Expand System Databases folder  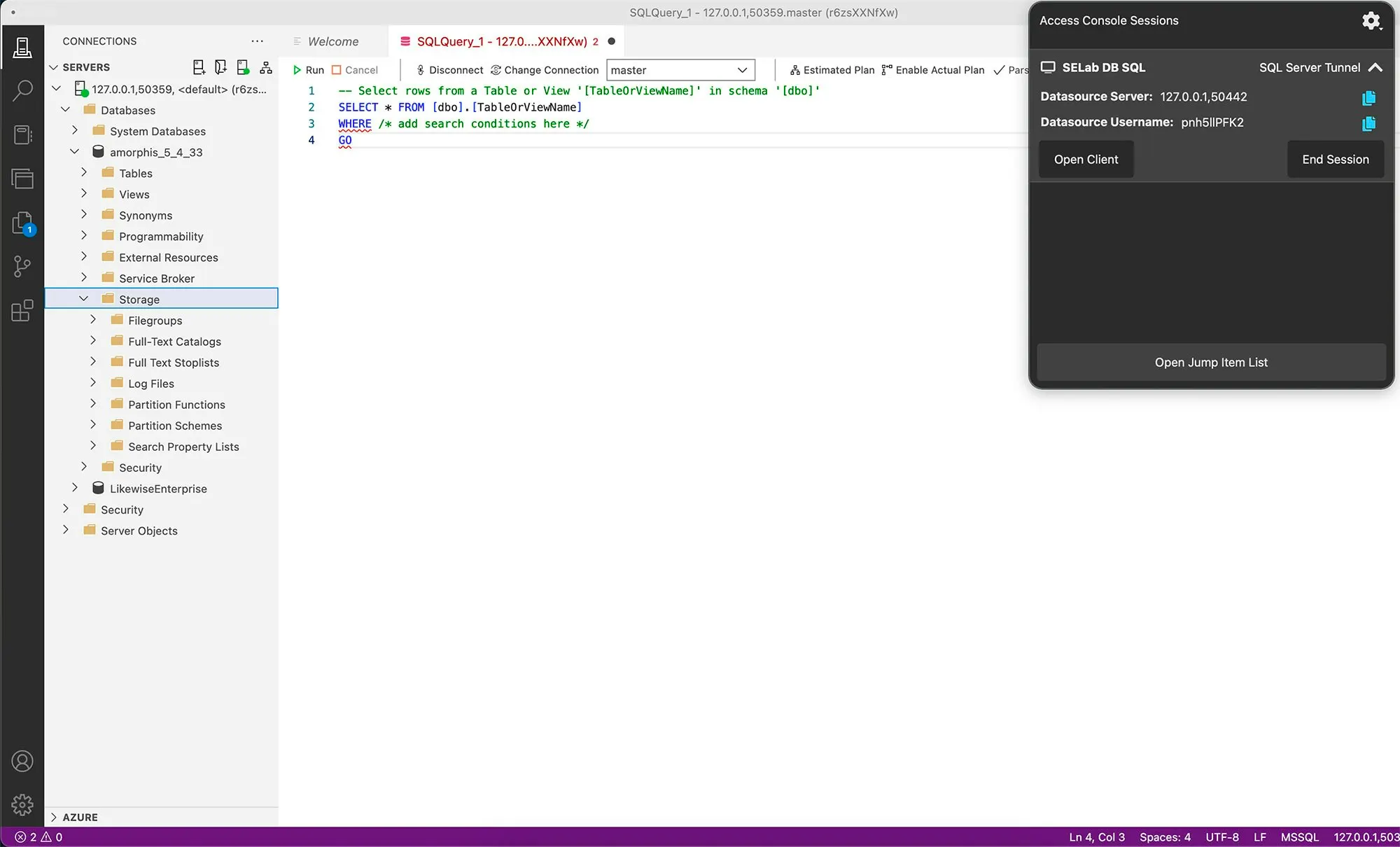click(x=75, y=131)
